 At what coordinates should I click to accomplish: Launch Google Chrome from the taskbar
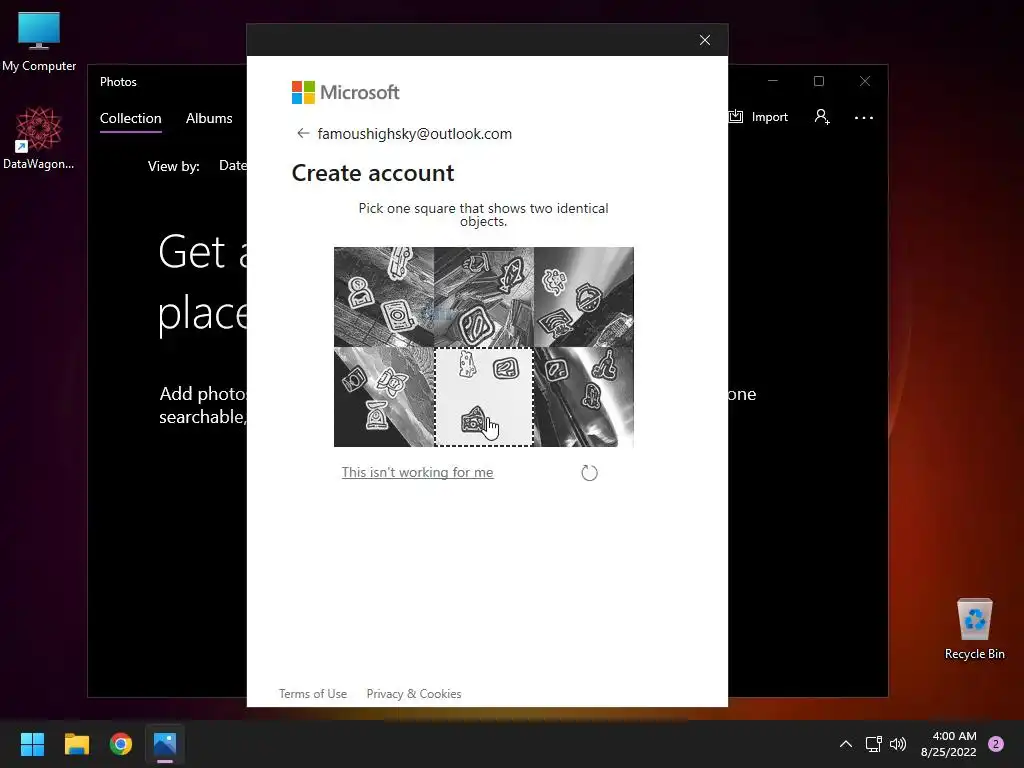coord(121,744)
